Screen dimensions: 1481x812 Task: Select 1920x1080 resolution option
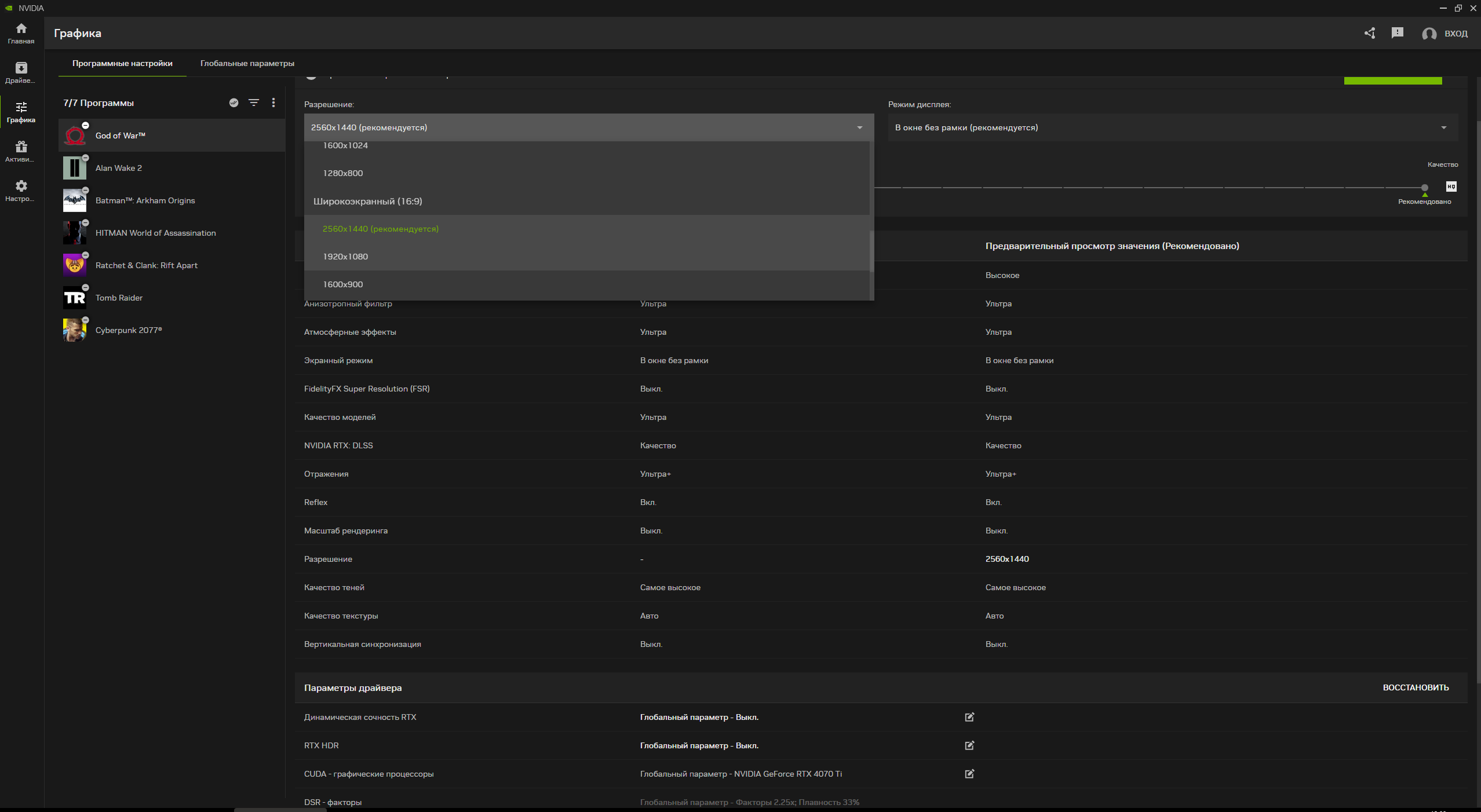[x=345, y=257]
